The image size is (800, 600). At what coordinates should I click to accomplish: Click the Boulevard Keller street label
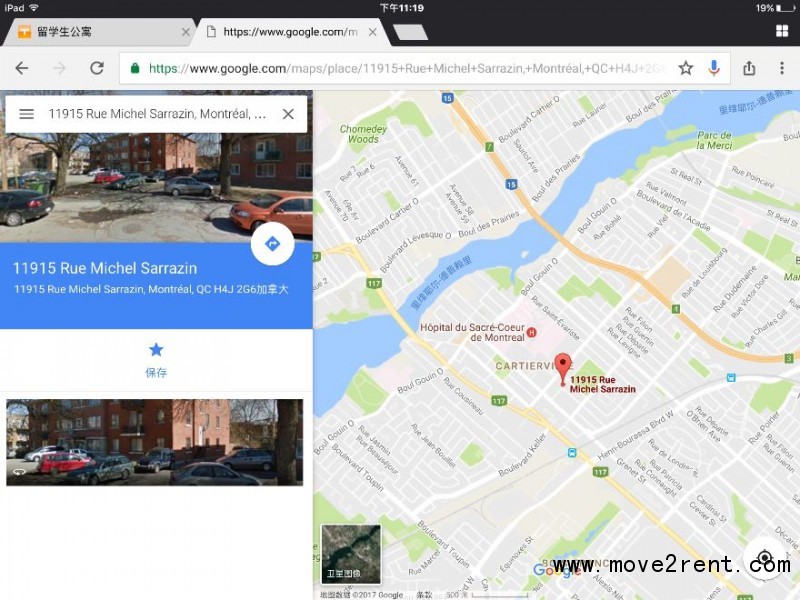522,455
